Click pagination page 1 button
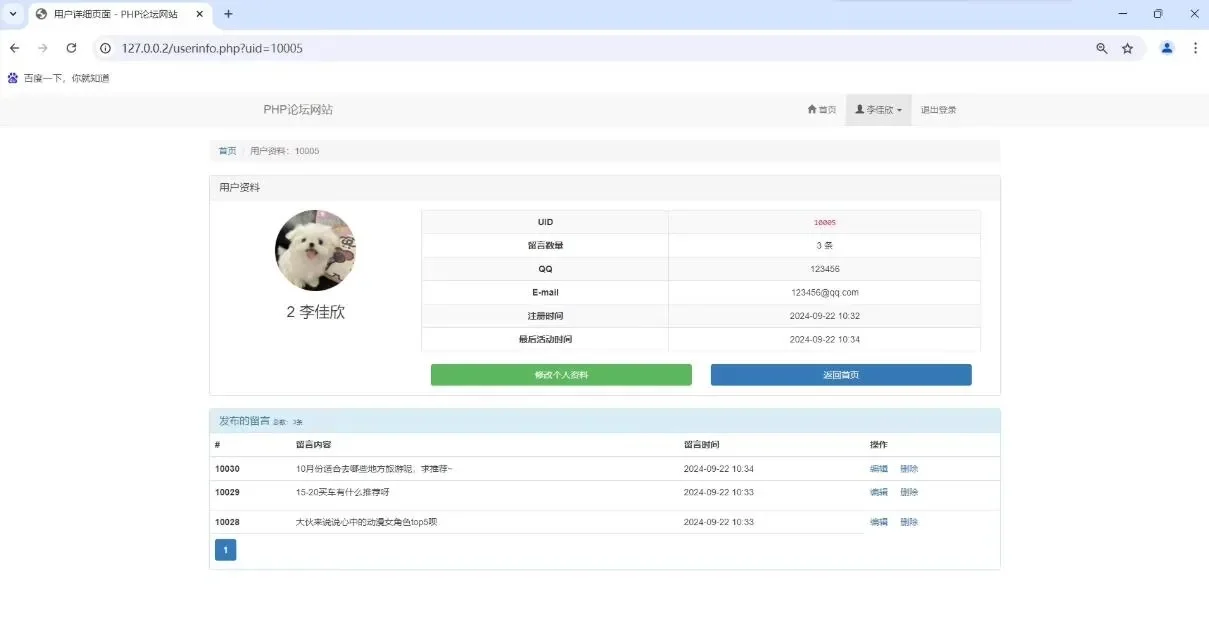Image resolution: width=1209 pixels, height=639 pixels. 225,549
